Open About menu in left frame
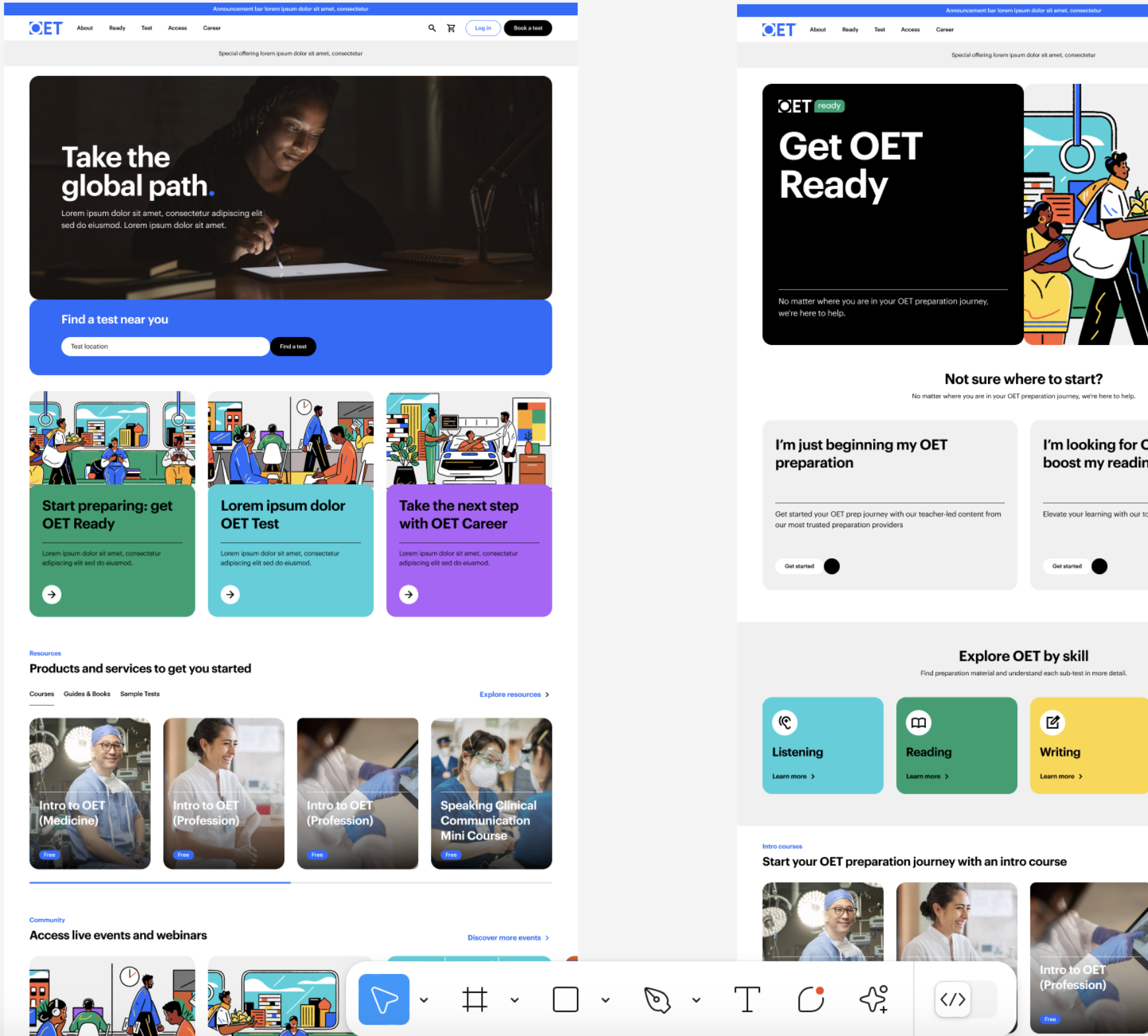1148x1036 pixels. [x=85, y=28]
